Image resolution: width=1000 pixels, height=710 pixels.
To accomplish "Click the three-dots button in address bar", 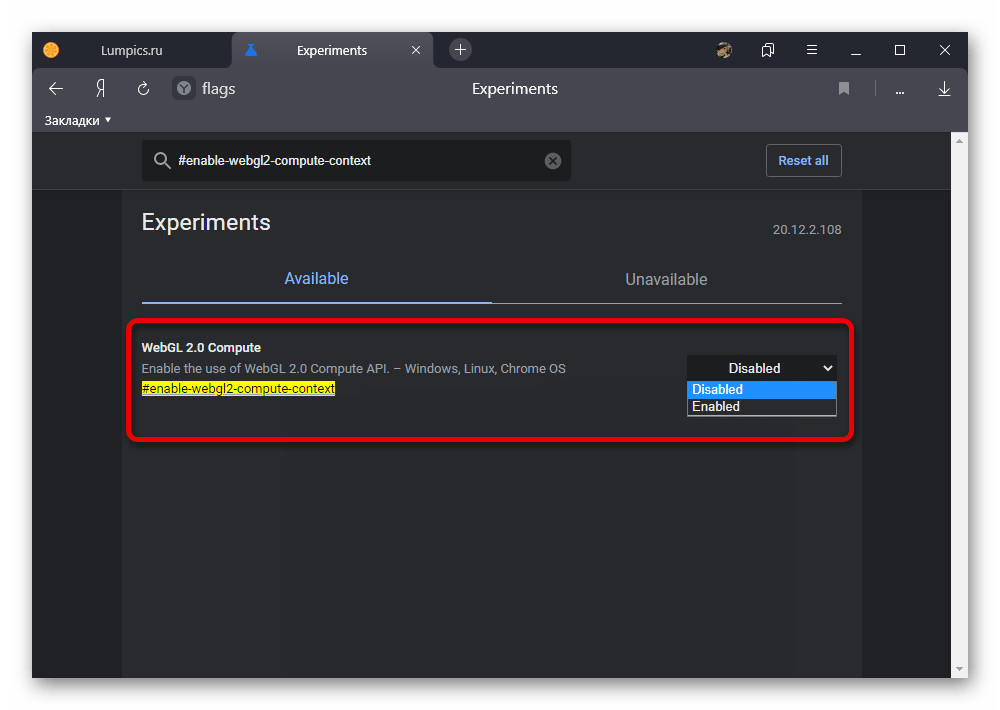I will 900,90.
